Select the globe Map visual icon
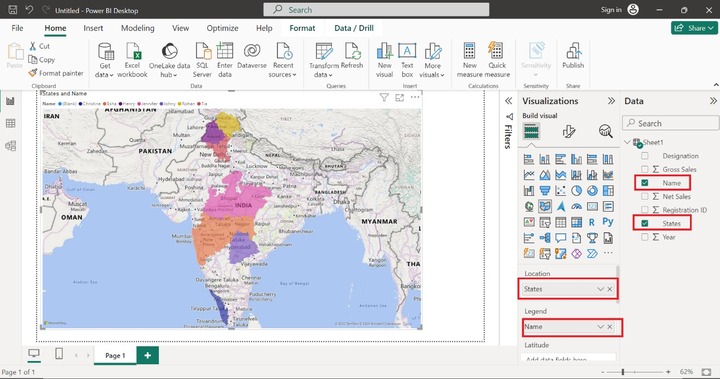 [529, 207]
